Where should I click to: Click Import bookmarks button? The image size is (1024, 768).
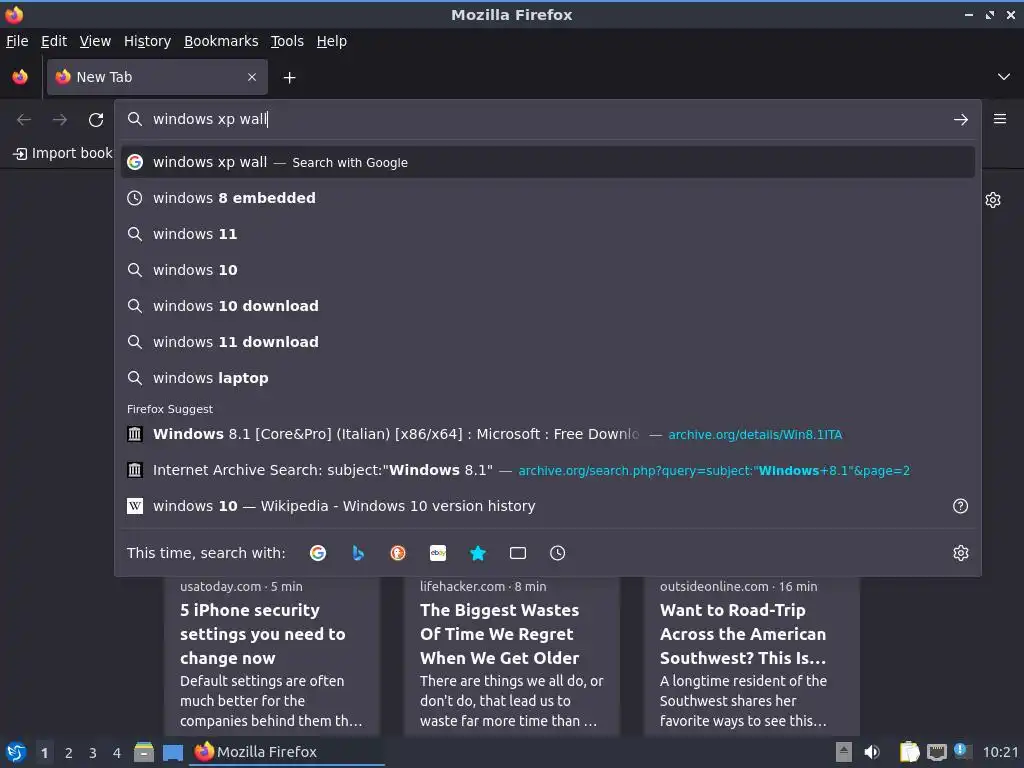click(x=63, y=153)
